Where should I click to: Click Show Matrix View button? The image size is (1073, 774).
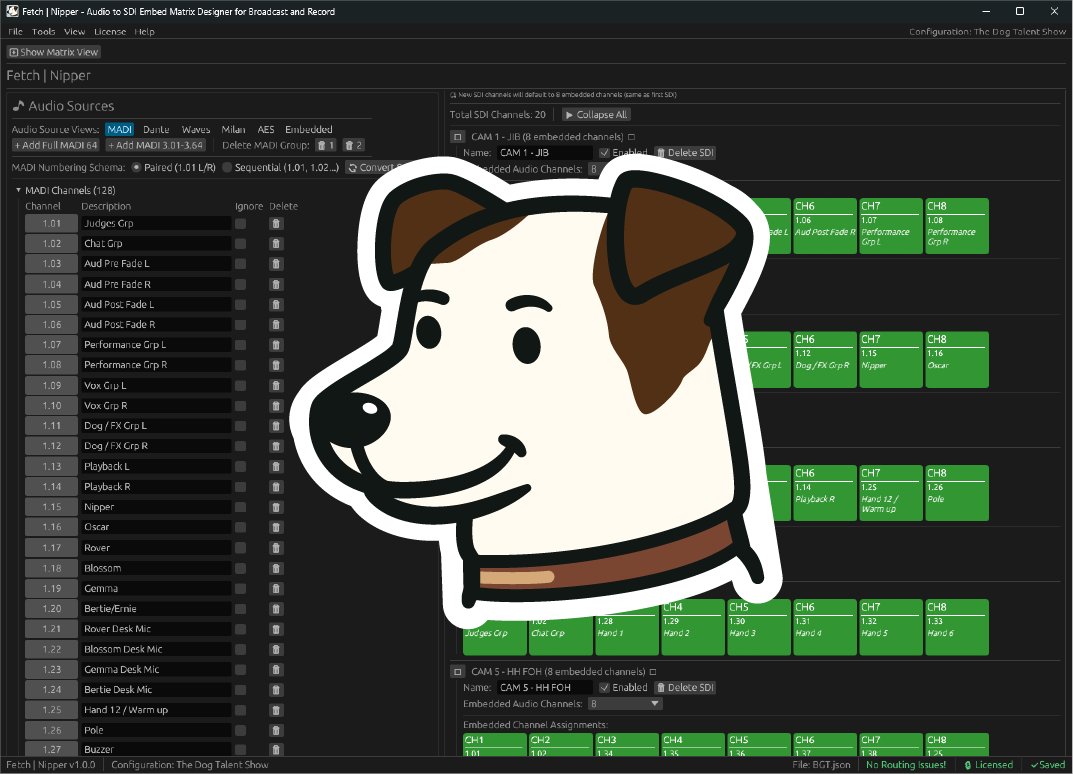(54, 52)
